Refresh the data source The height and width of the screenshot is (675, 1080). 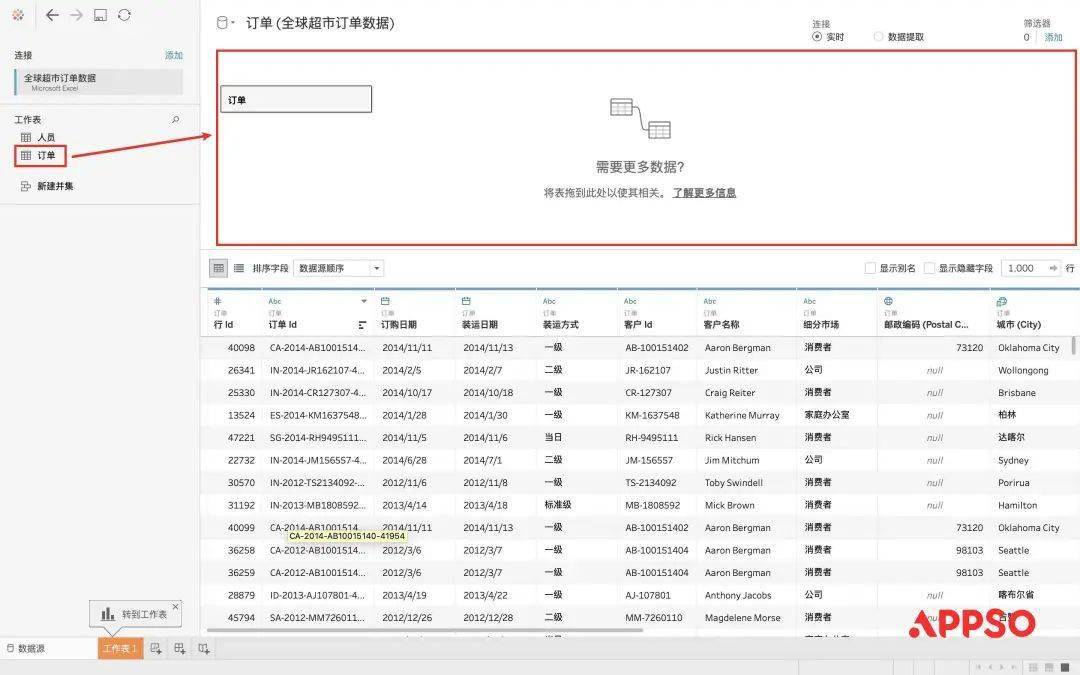tap(124, 15)
